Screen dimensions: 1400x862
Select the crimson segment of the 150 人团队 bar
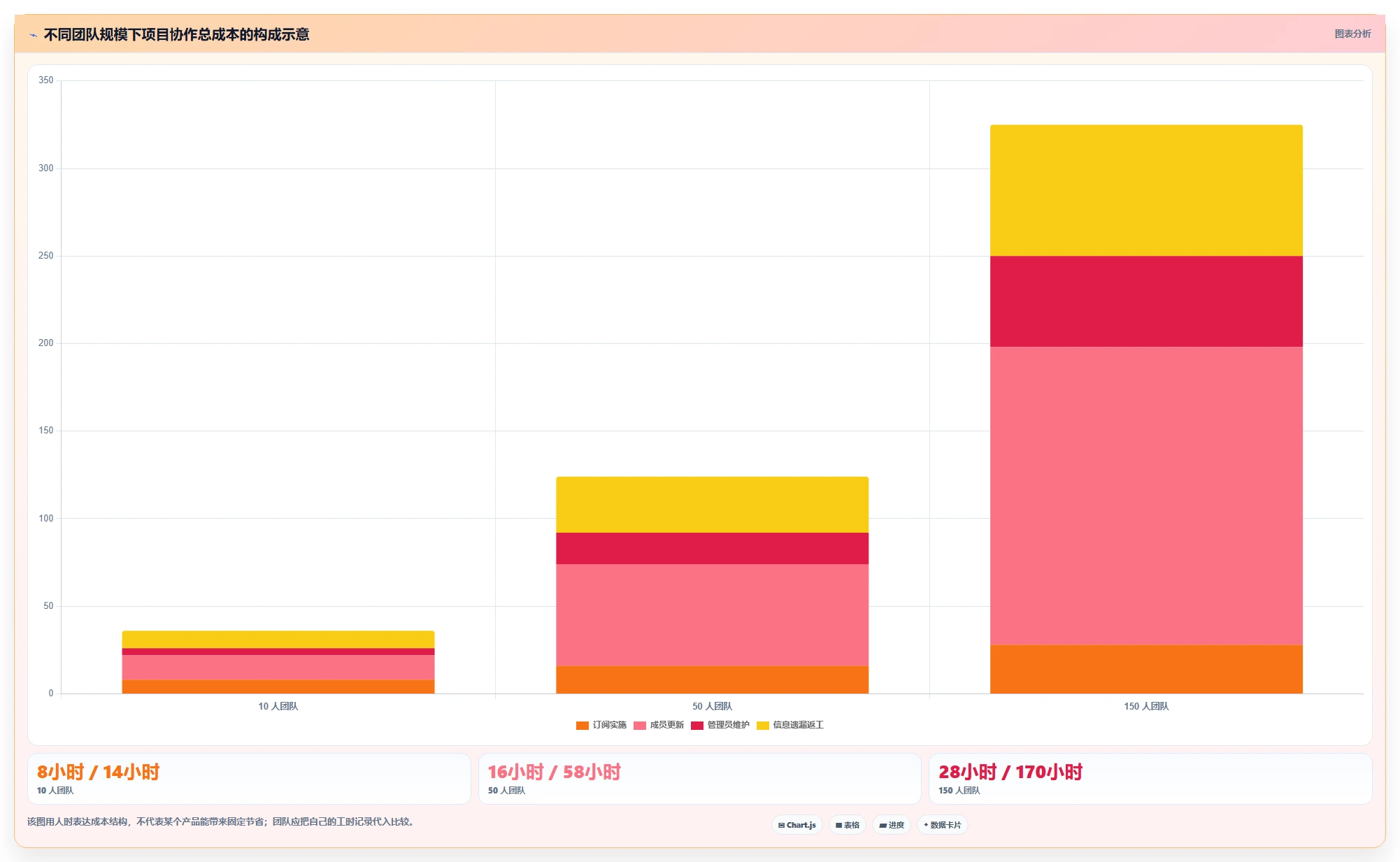[1146, 301]
